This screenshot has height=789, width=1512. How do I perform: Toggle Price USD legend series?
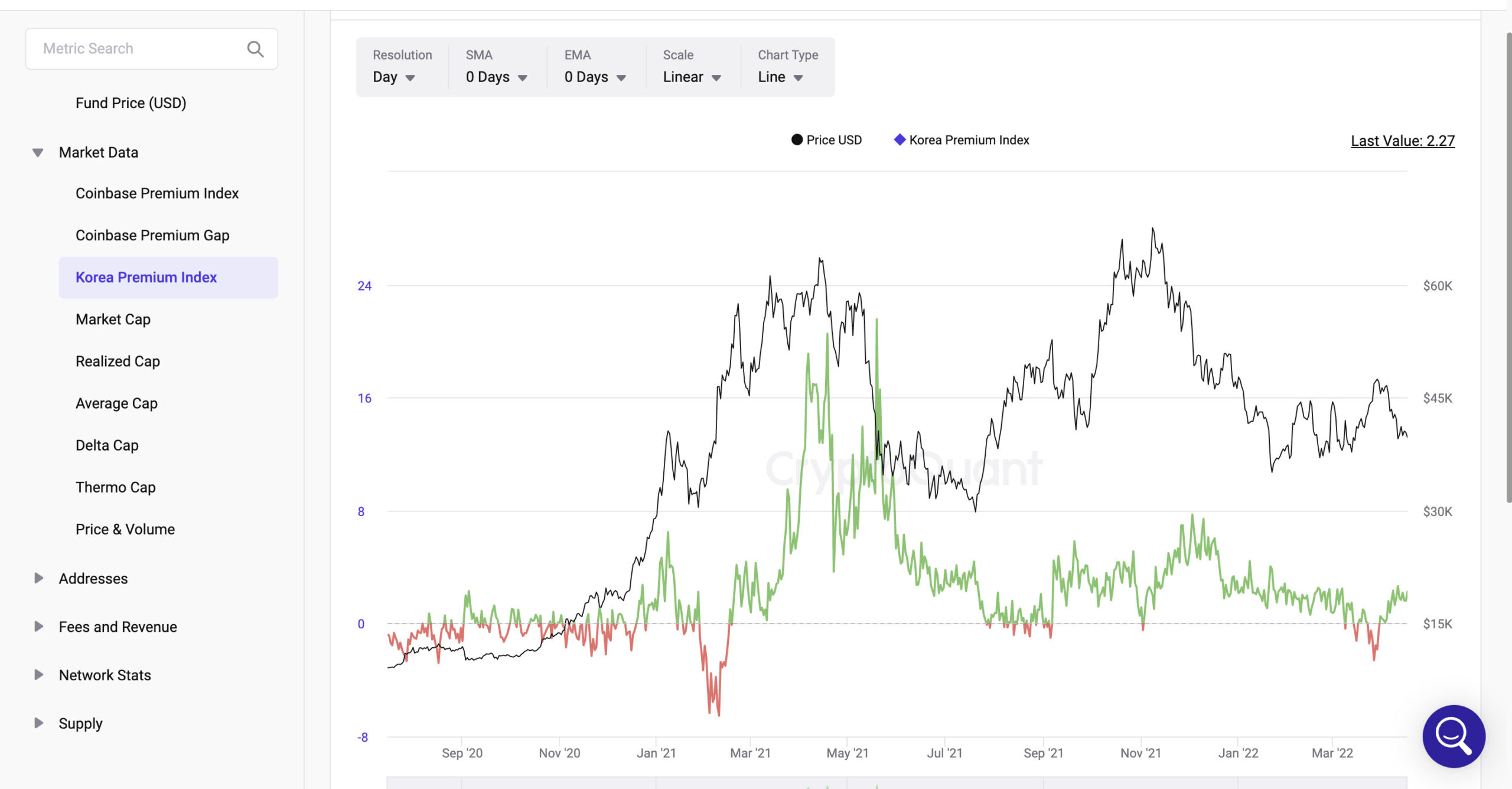pos(826,140)
